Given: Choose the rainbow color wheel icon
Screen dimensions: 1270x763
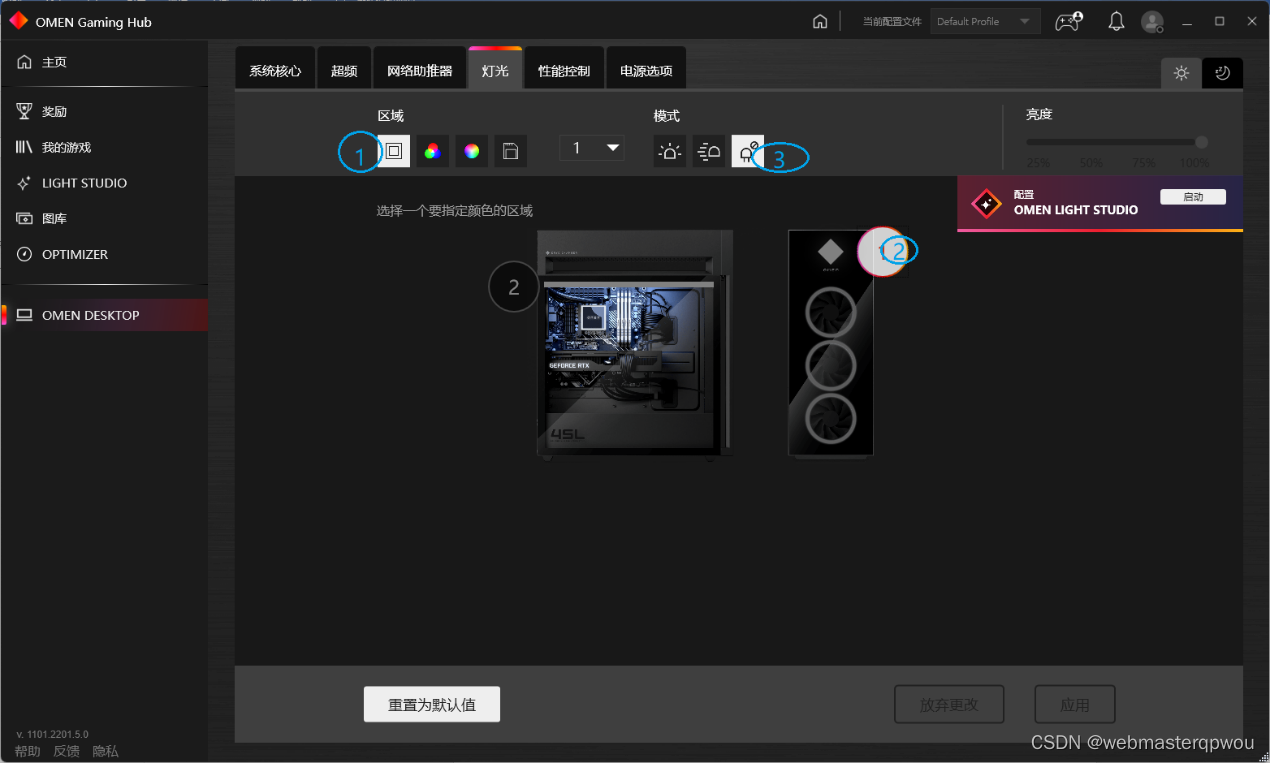Looking at the screenshot, I should click(x=472, y=151).
